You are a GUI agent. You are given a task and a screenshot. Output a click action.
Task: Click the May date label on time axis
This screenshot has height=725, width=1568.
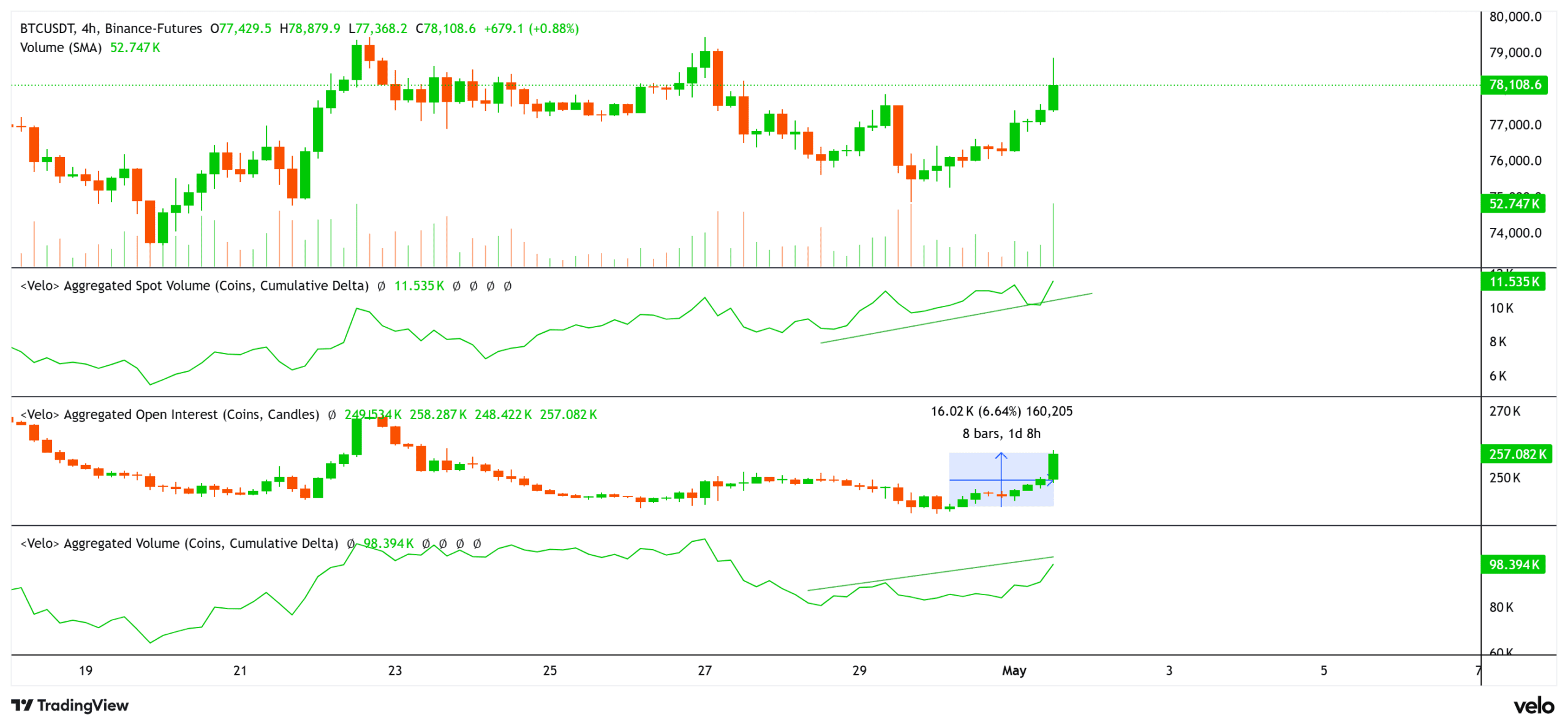[x=1014, y=670]
